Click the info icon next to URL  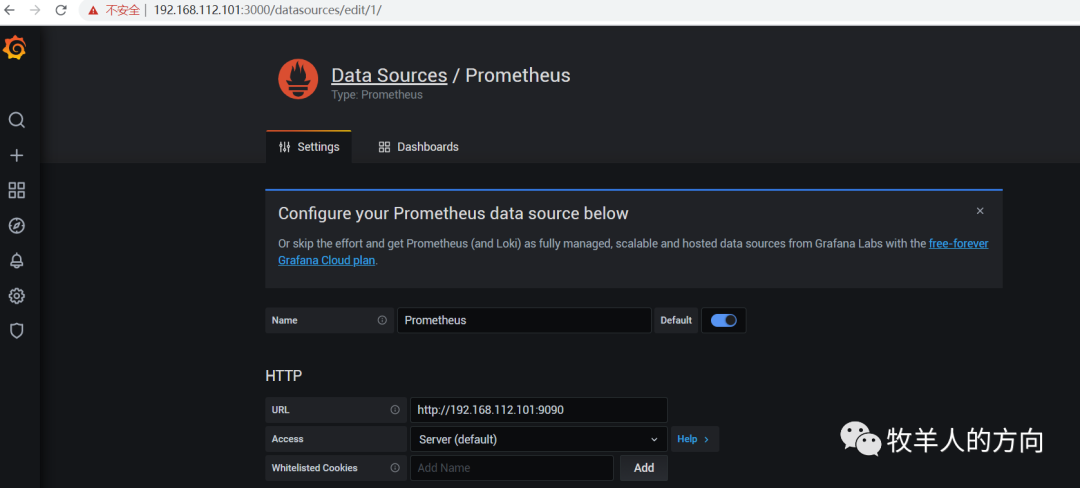coord(395,410)
